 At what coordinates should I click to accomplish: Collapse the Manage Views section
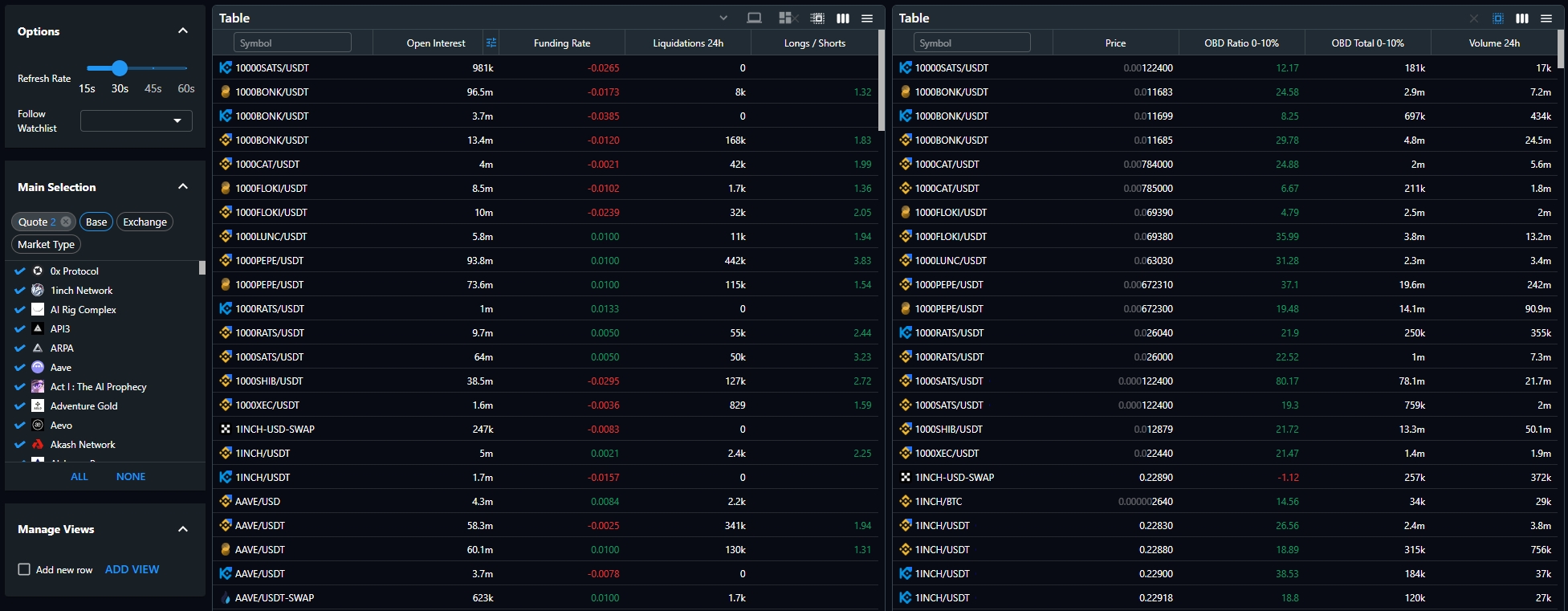coord(183,529)
